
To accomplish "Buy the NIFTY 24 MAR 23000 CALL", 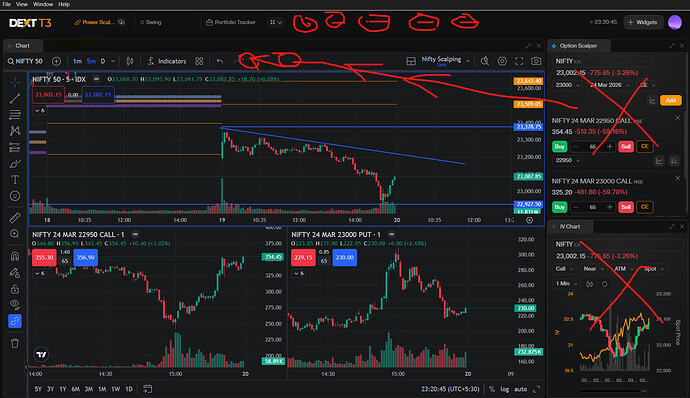I will [x=560, y=207].
